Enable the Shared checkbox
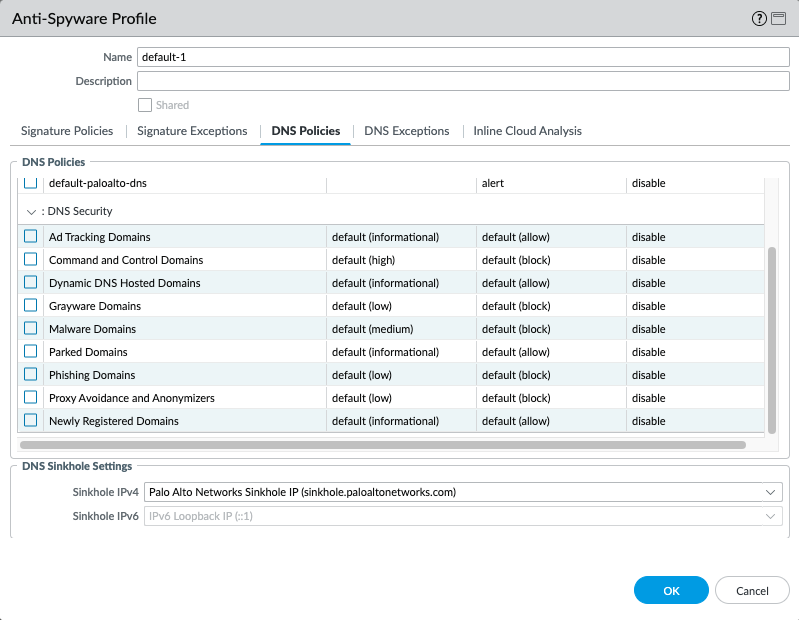The image size is (799, 620). coord(145,105)
